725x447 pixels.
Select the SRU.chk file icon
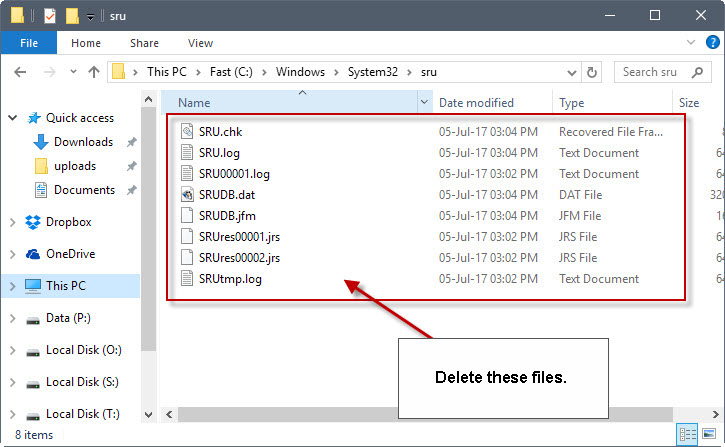(x=187, y=132)
